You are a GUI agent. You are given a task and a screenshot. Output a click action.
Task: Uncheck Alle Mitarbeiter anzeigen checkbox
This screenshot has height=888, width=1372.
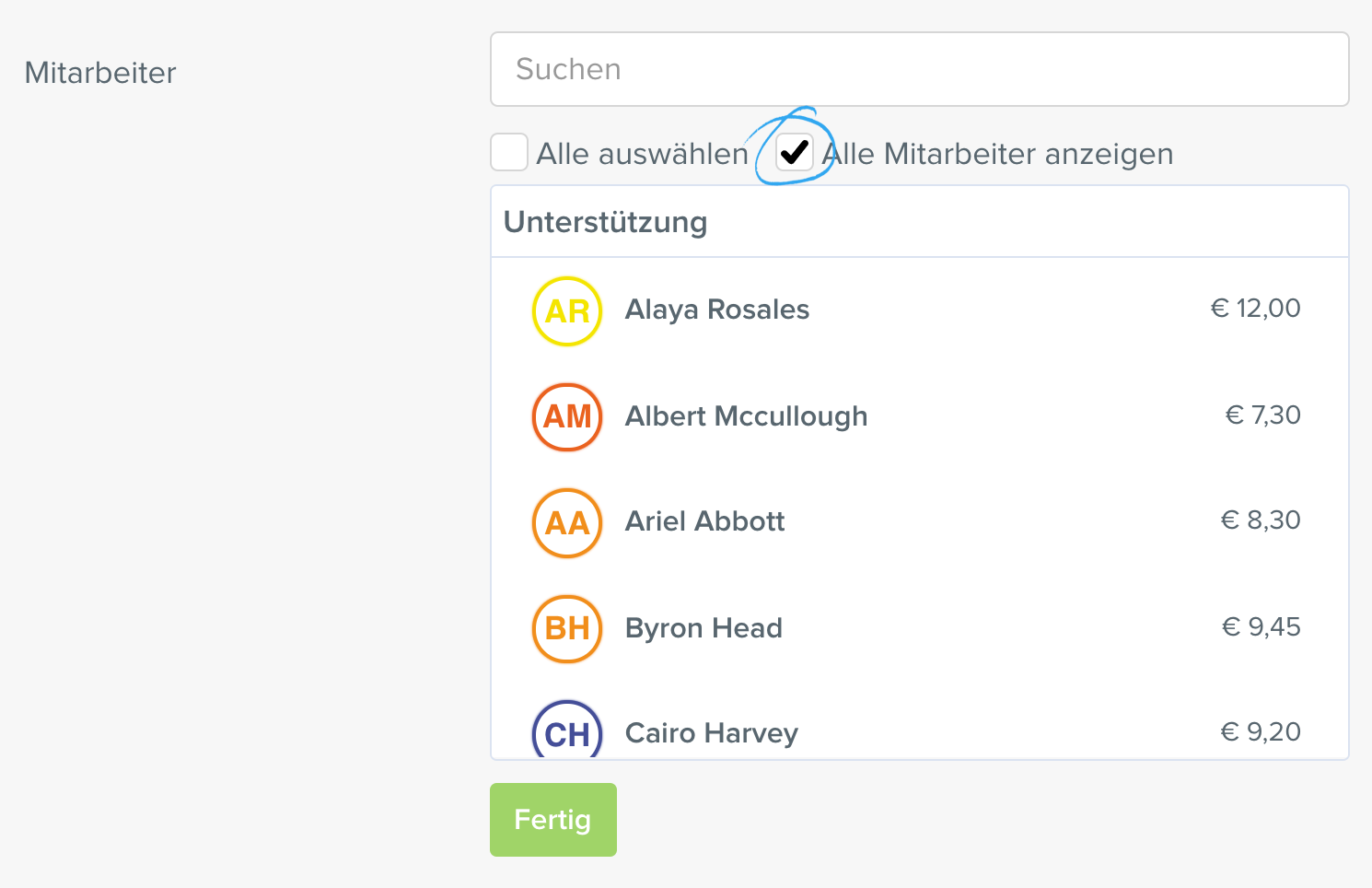pyautogui.click(x=795, y=152)
